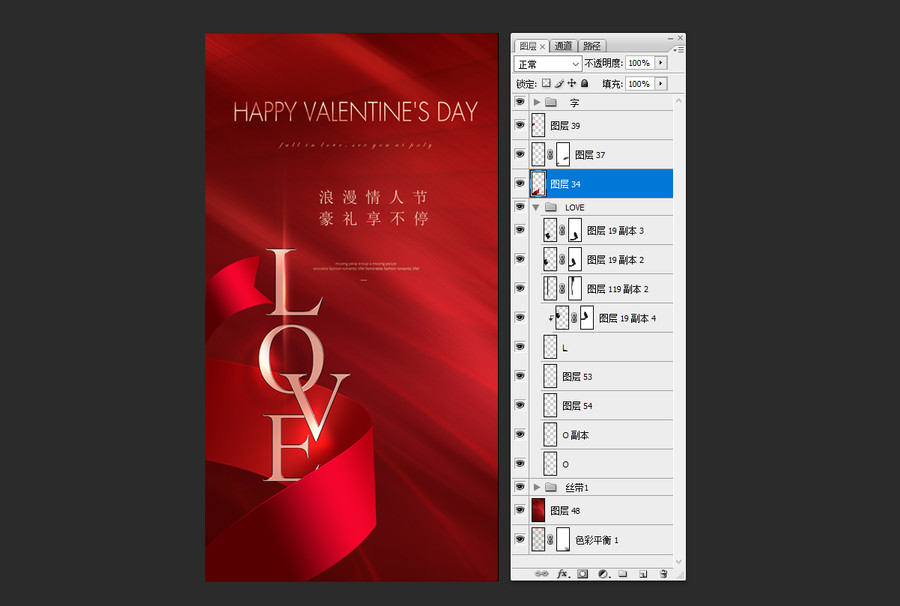Hide 图层 39 using its eye icon
This screenshot has width=900, height=606.
(x=520, y=125)
